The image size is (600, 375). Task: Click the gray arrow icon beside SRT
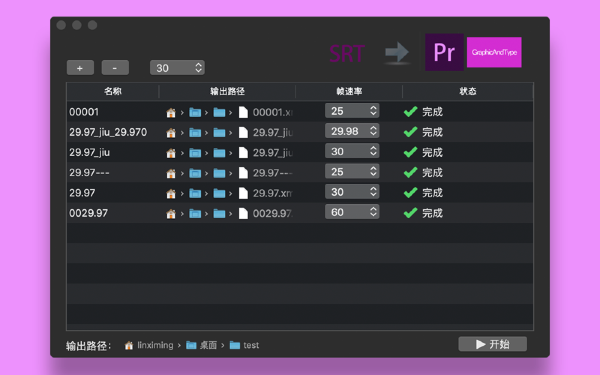[x=397, y=52]
